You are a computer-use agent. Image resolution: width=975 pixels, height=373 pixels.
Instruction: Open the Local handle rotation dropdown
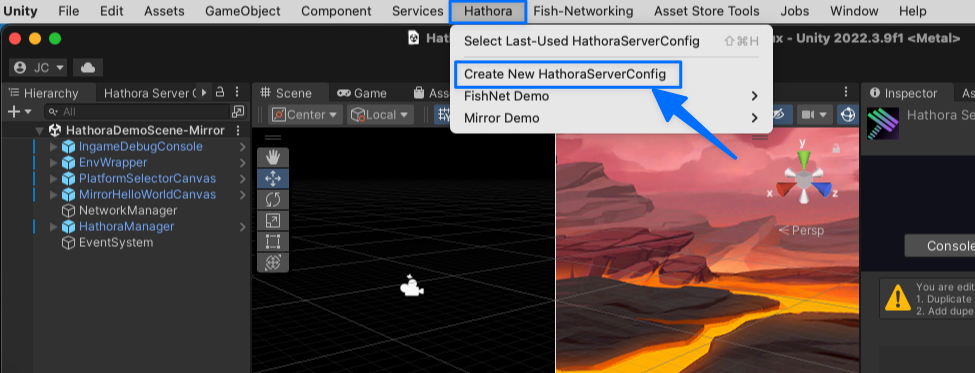pos(381,114)
